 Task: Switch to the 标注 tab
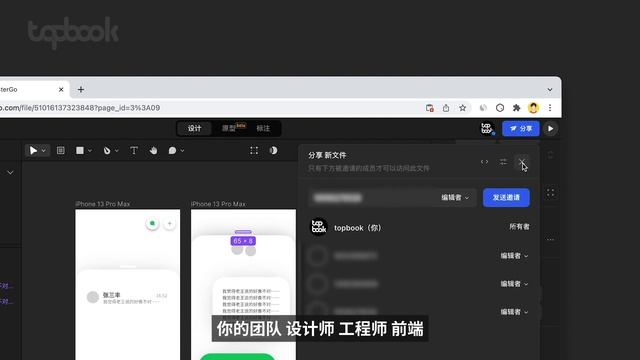(263, 129)
